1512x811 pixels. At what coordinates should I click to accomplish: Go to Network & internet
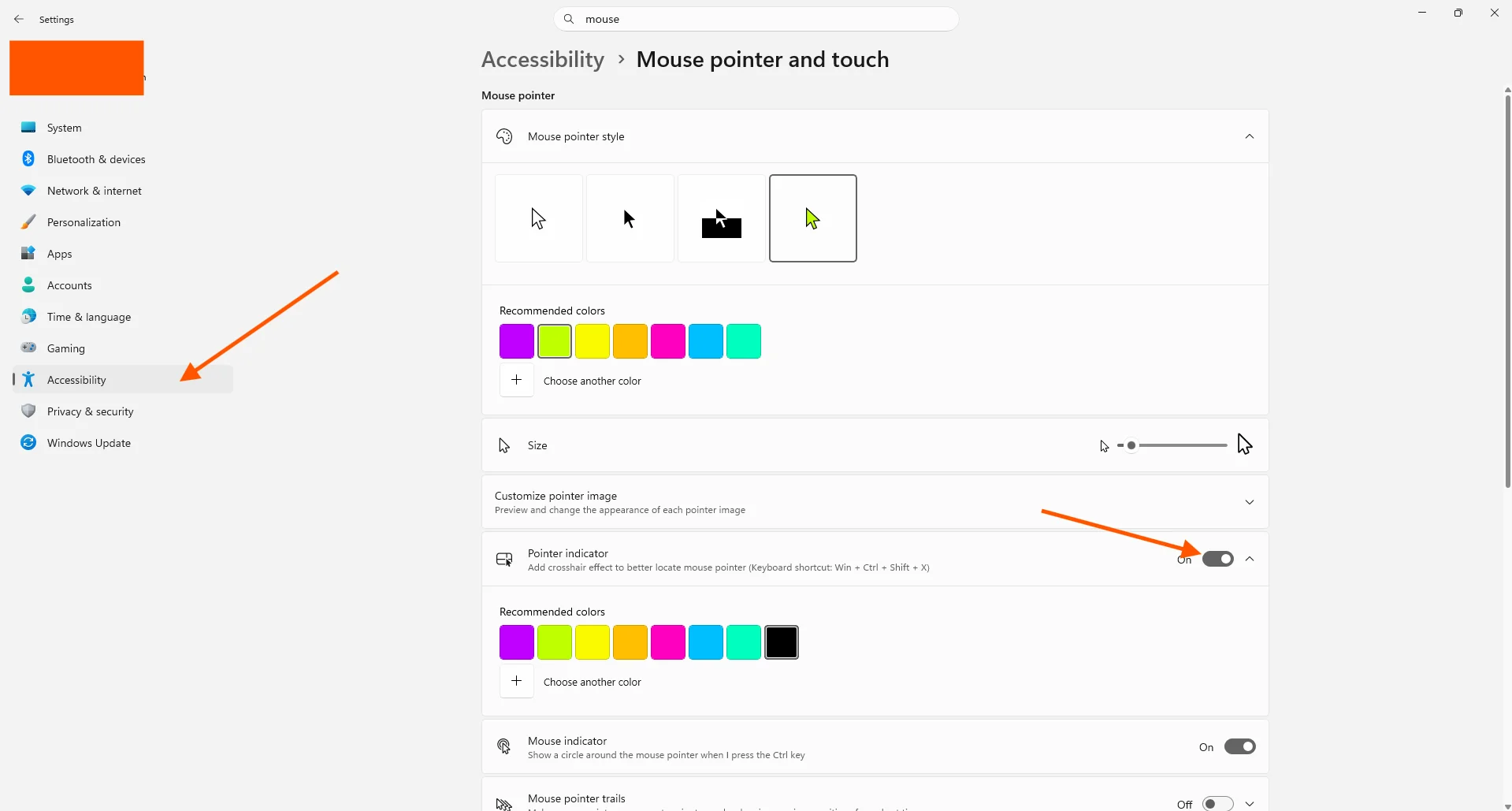tap(123, 191)
